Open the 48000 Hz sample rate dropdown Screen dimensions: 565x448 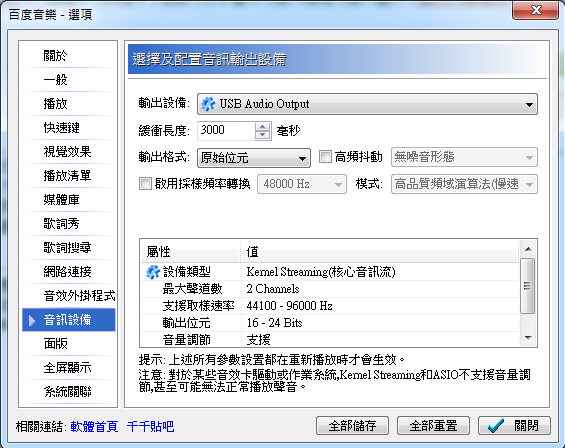302,184
